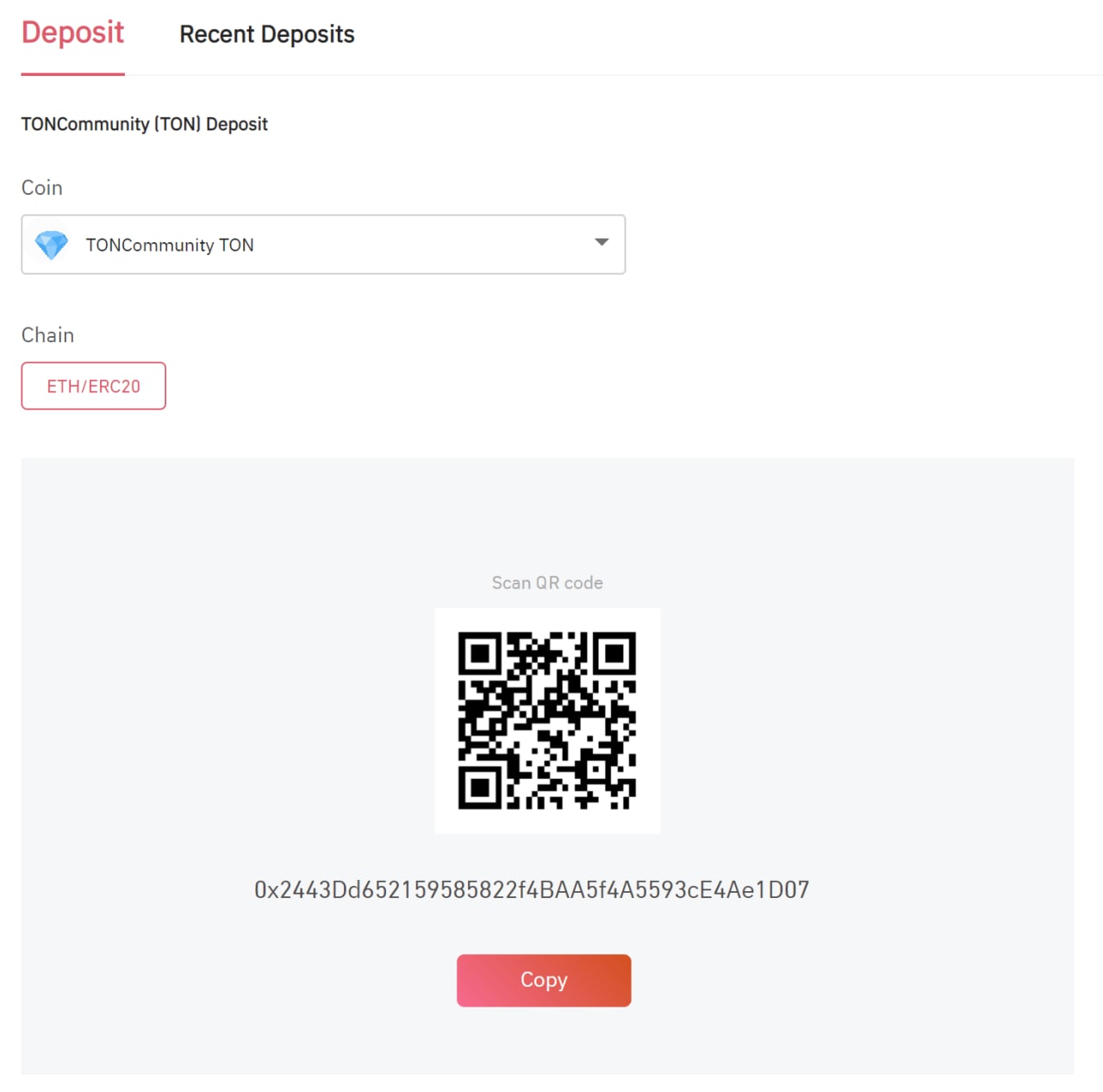Click the Scan QR code label
The image size is (1103, 1092).
pos(547,583)
